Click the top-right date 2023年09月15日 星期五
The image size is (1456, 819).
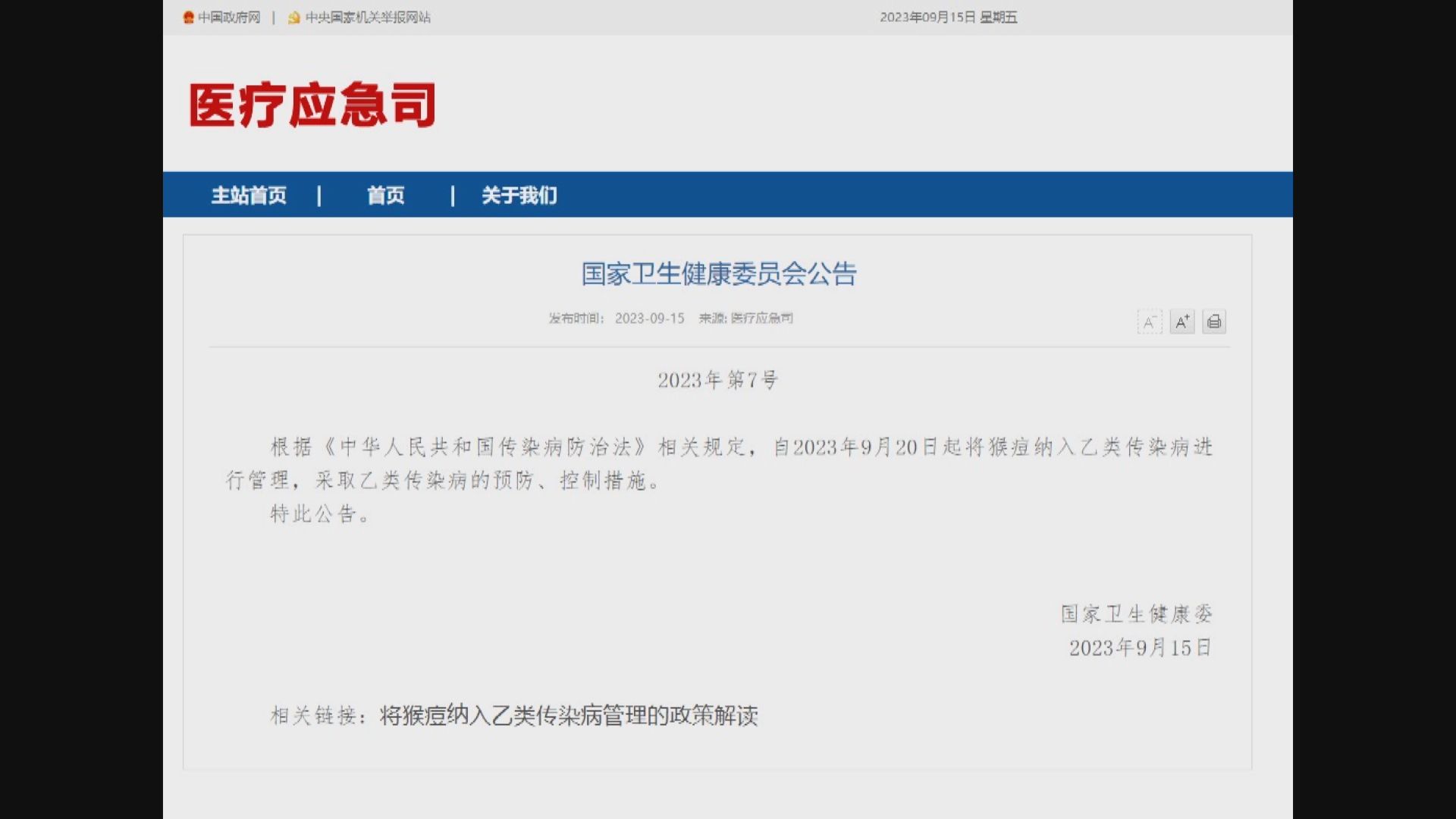pyautogui.click(x=949, y=17)
